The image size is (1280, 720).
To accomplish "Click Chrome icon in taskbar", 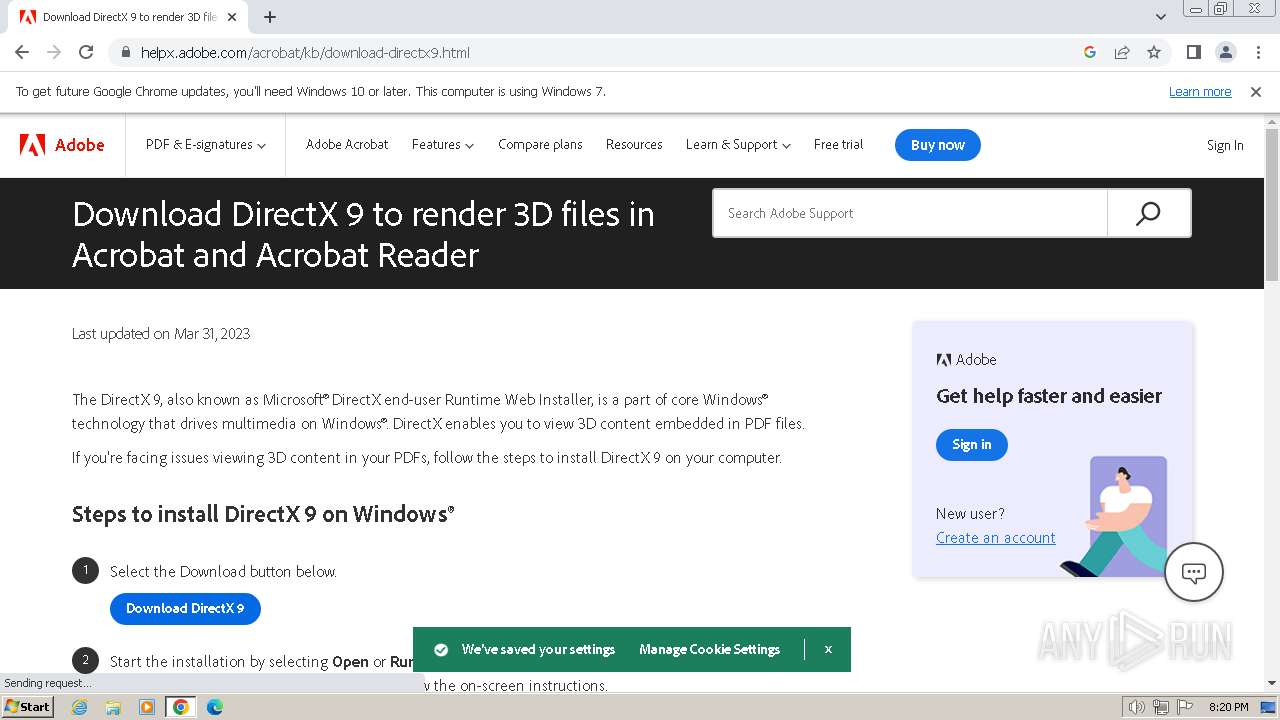I will click(x=181, y=707).
